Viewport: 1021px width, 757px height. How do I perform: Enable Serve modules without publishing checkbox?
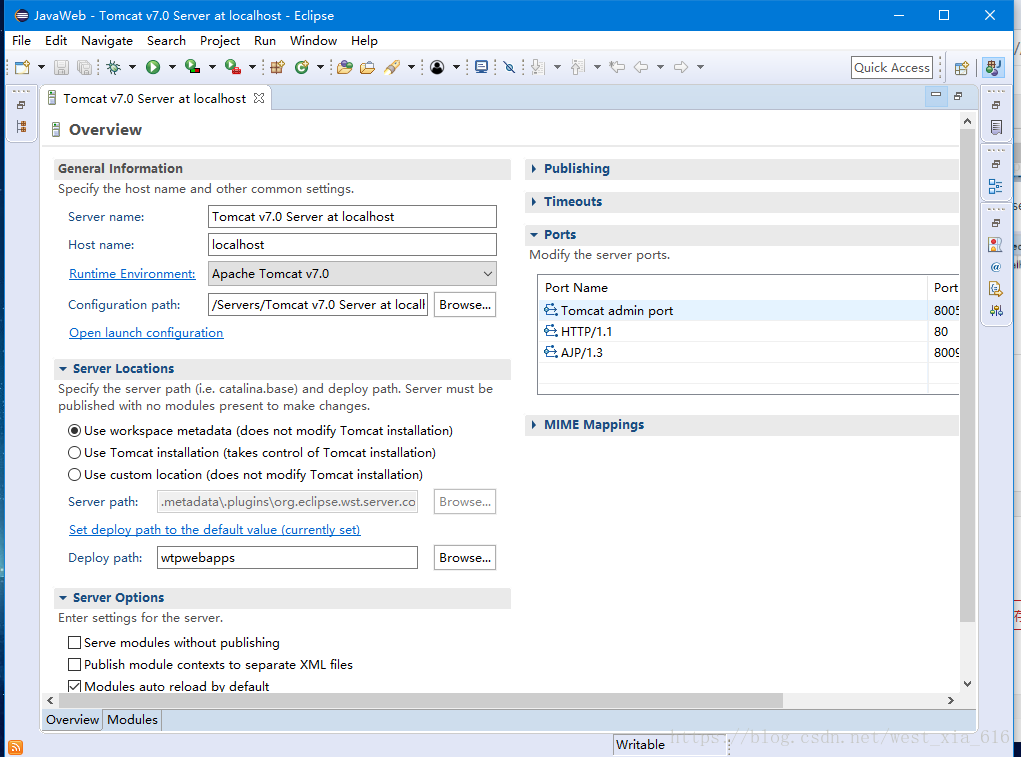[74, 642]
